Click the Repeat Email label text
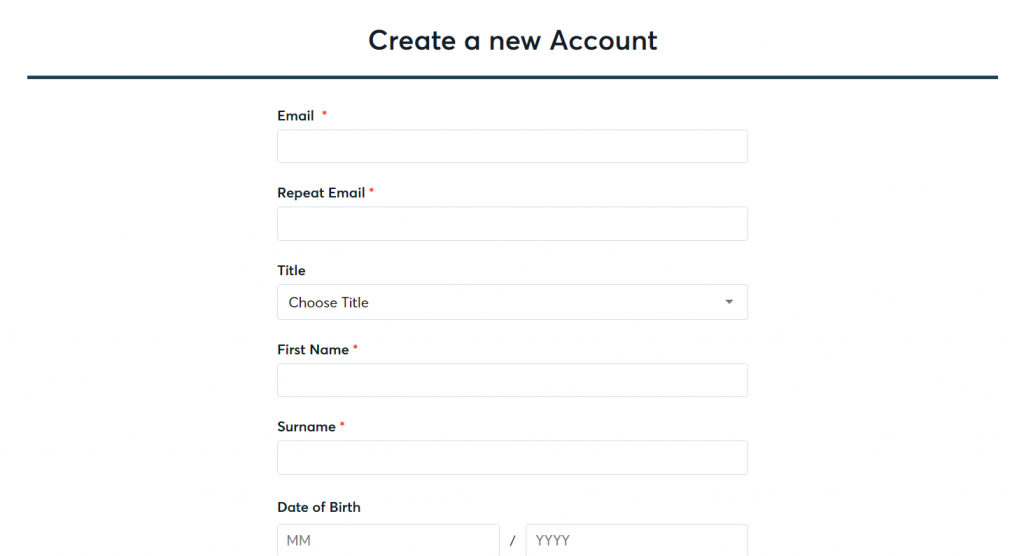1024x556 pixels. pyautogui.click(x=321, y=193)
